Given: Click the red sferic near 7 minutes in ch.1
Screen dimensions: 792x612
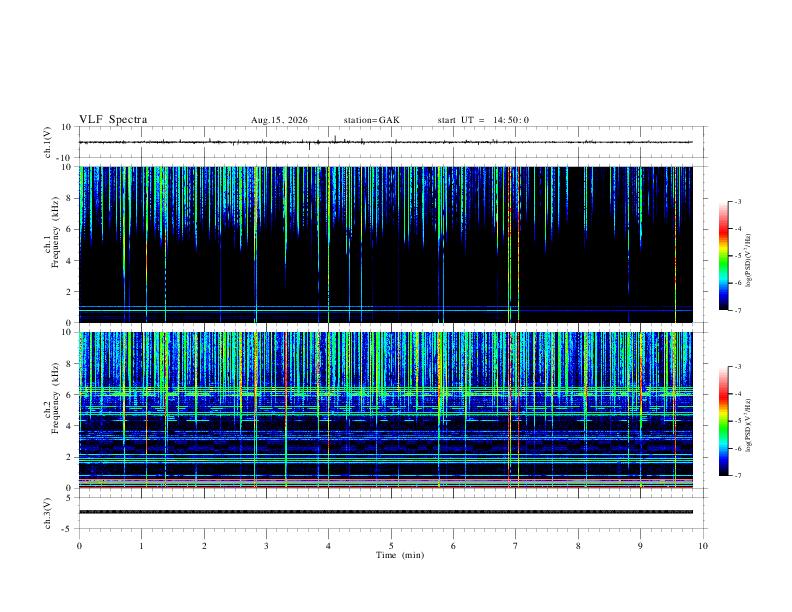Looking at the screenshot, I should [x=510, y=244].
